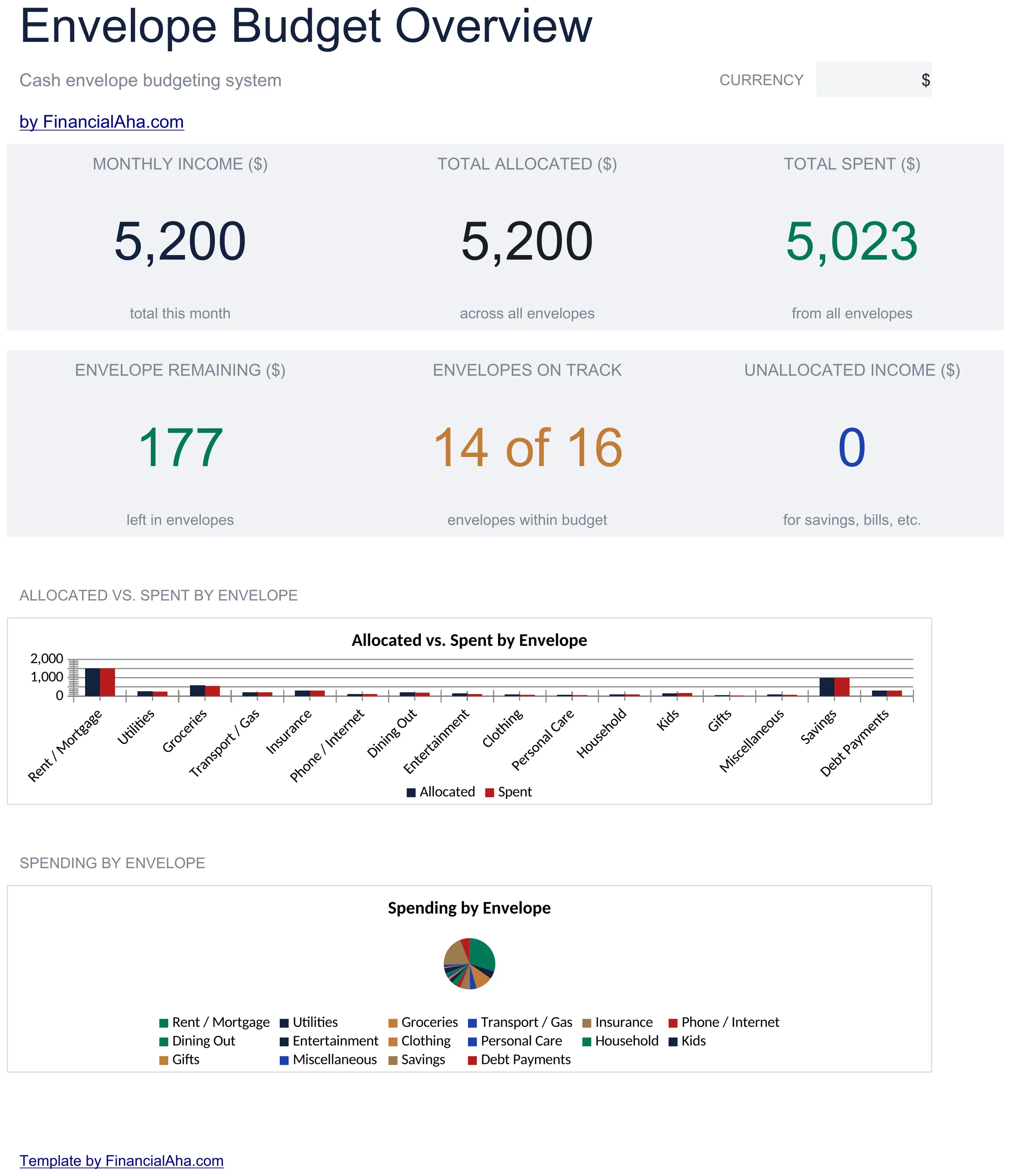Screen dimensions: 1011x1176
Task: Select the Monthly Income 5,200 value
Action: [180, 242]
